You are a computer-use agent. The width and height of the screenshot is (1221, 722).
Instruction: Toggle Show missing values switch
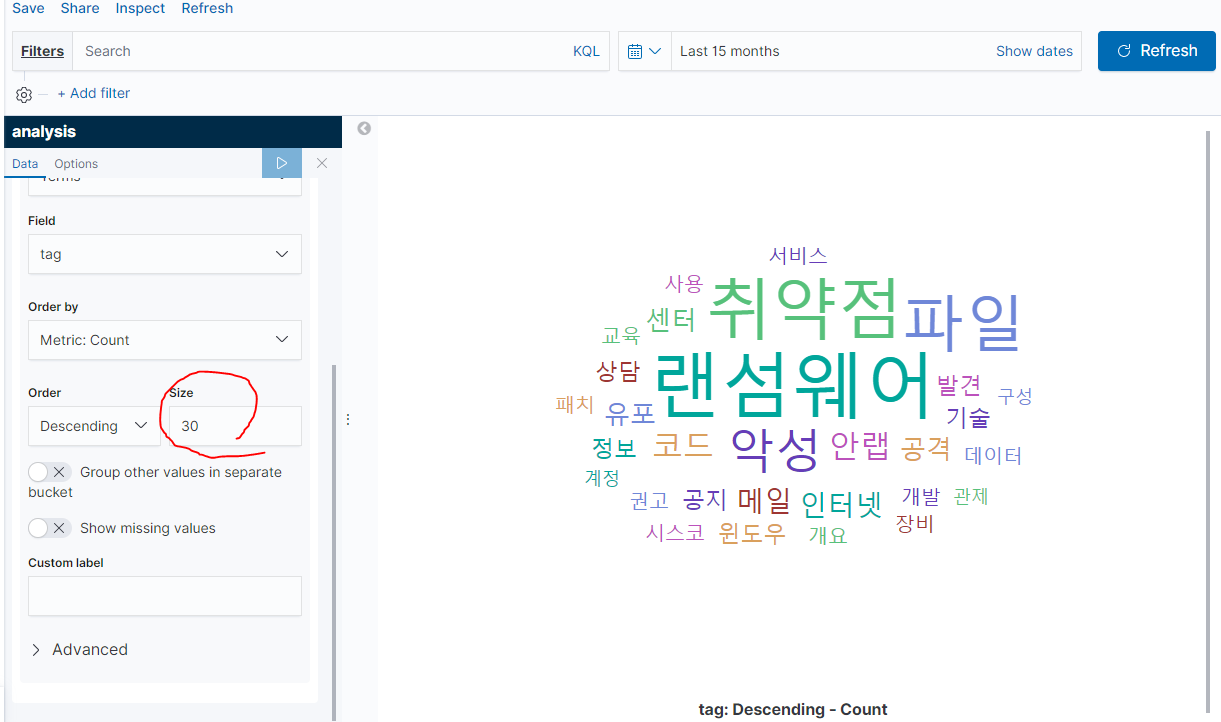(x=49, y=528)
